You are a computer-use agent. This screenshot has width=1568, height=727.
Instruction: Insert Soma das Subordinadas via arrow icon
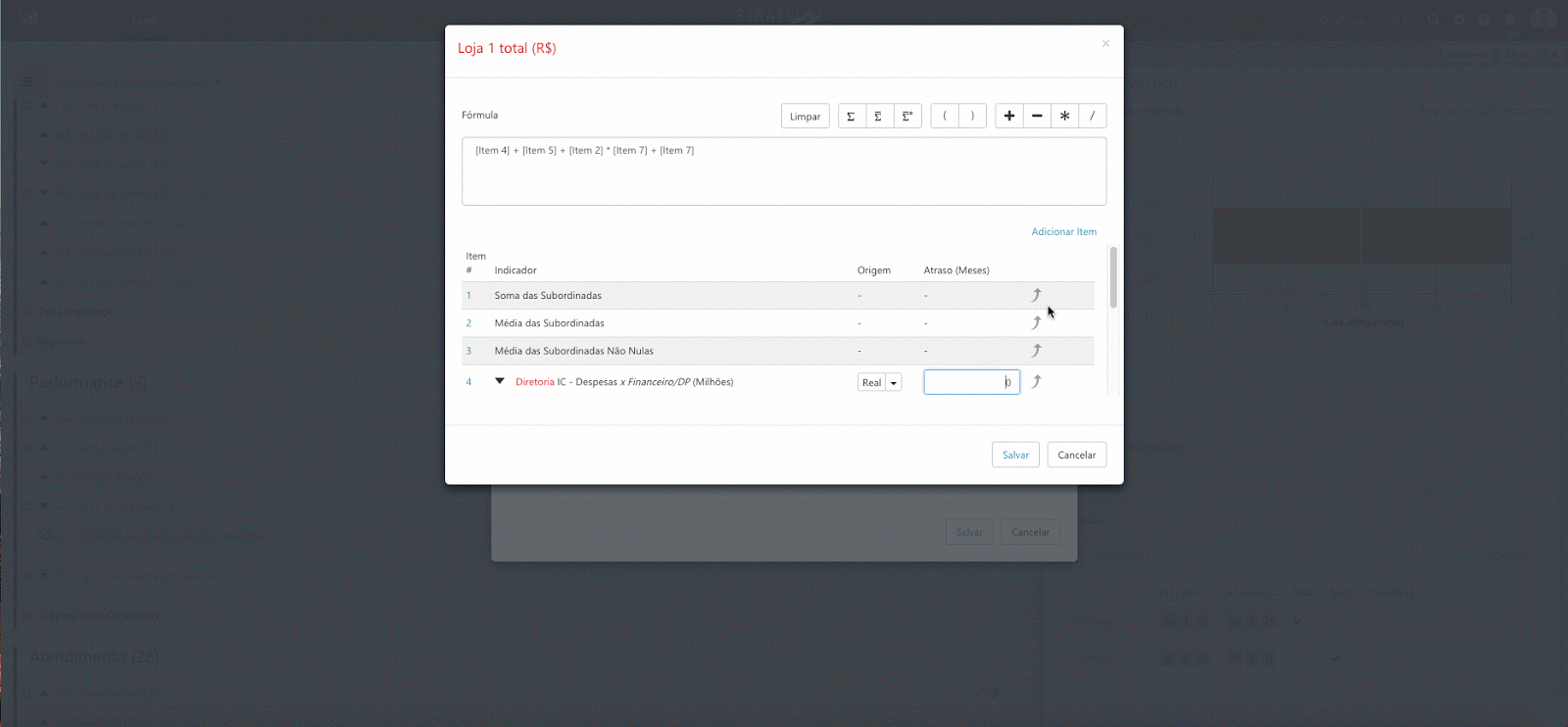[1036, 295]
